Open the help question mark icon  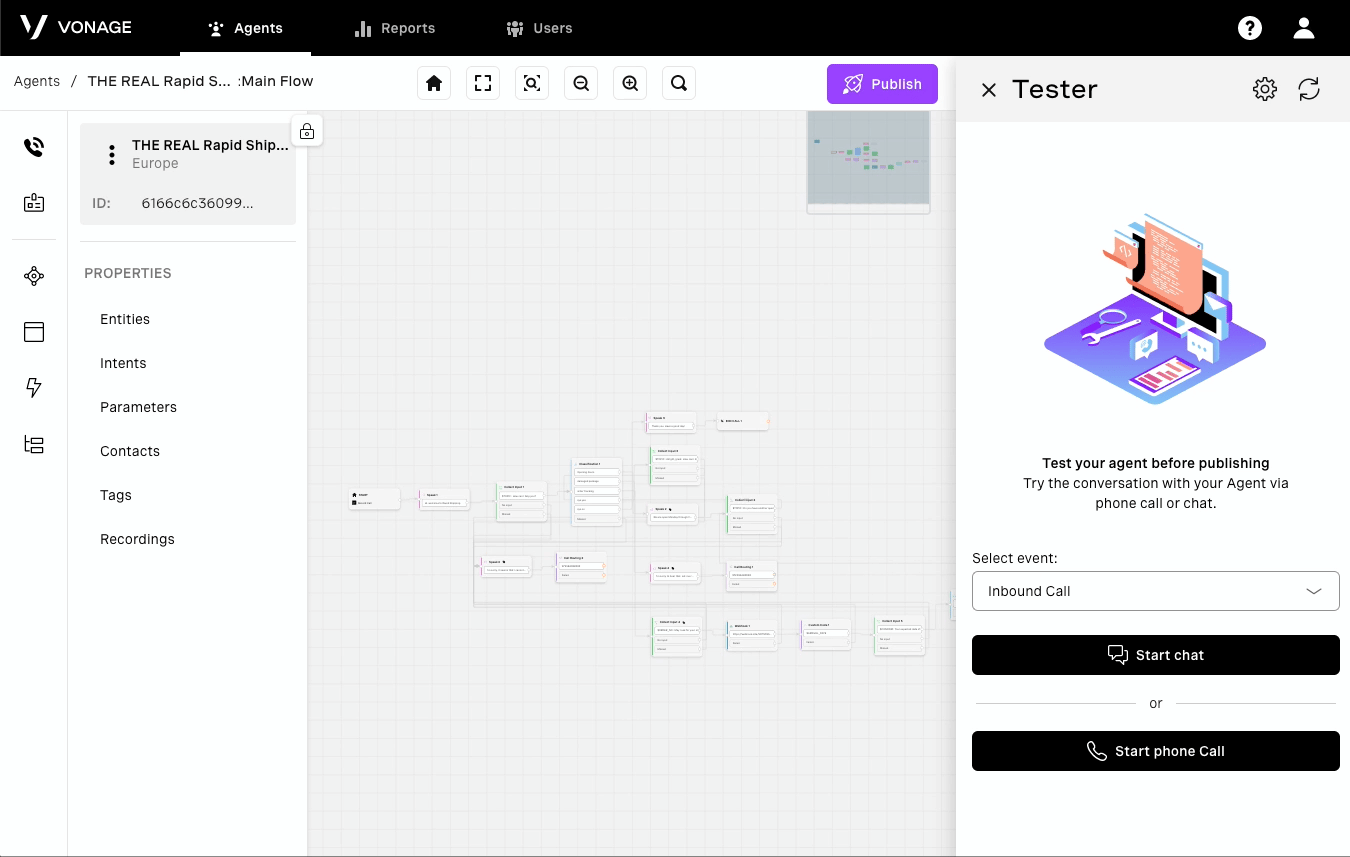(x=1250, y=28)
